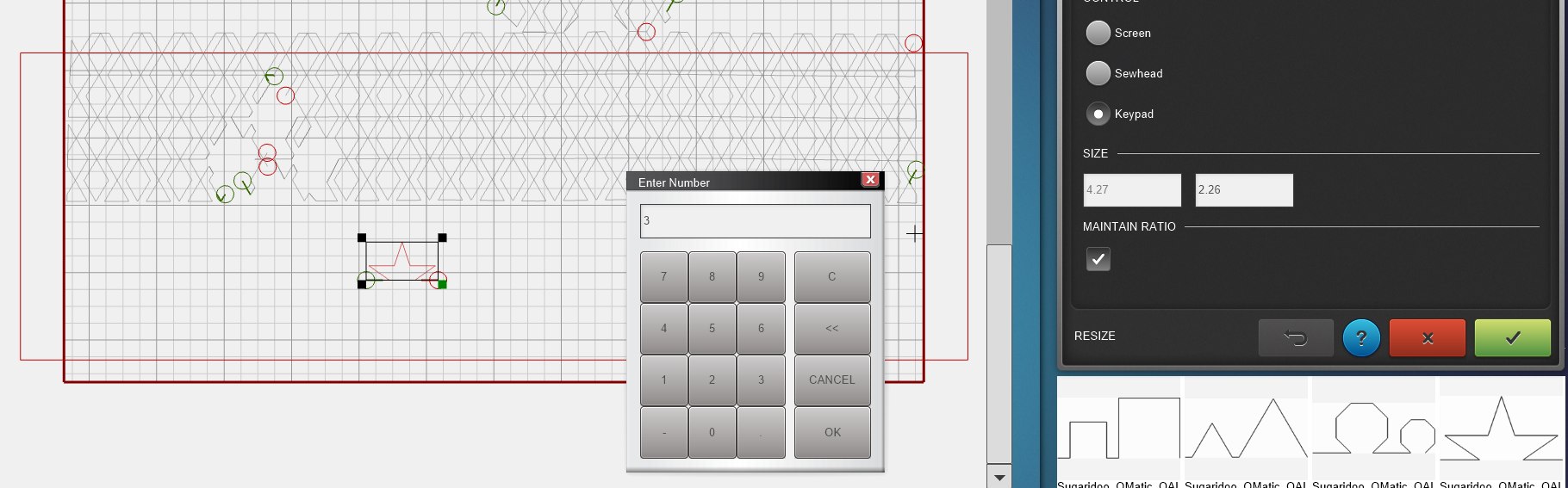The image size is (1568, 488).
Task: Click the undo arrow button in Resize panel
Action: click(x=1296, y=337)
